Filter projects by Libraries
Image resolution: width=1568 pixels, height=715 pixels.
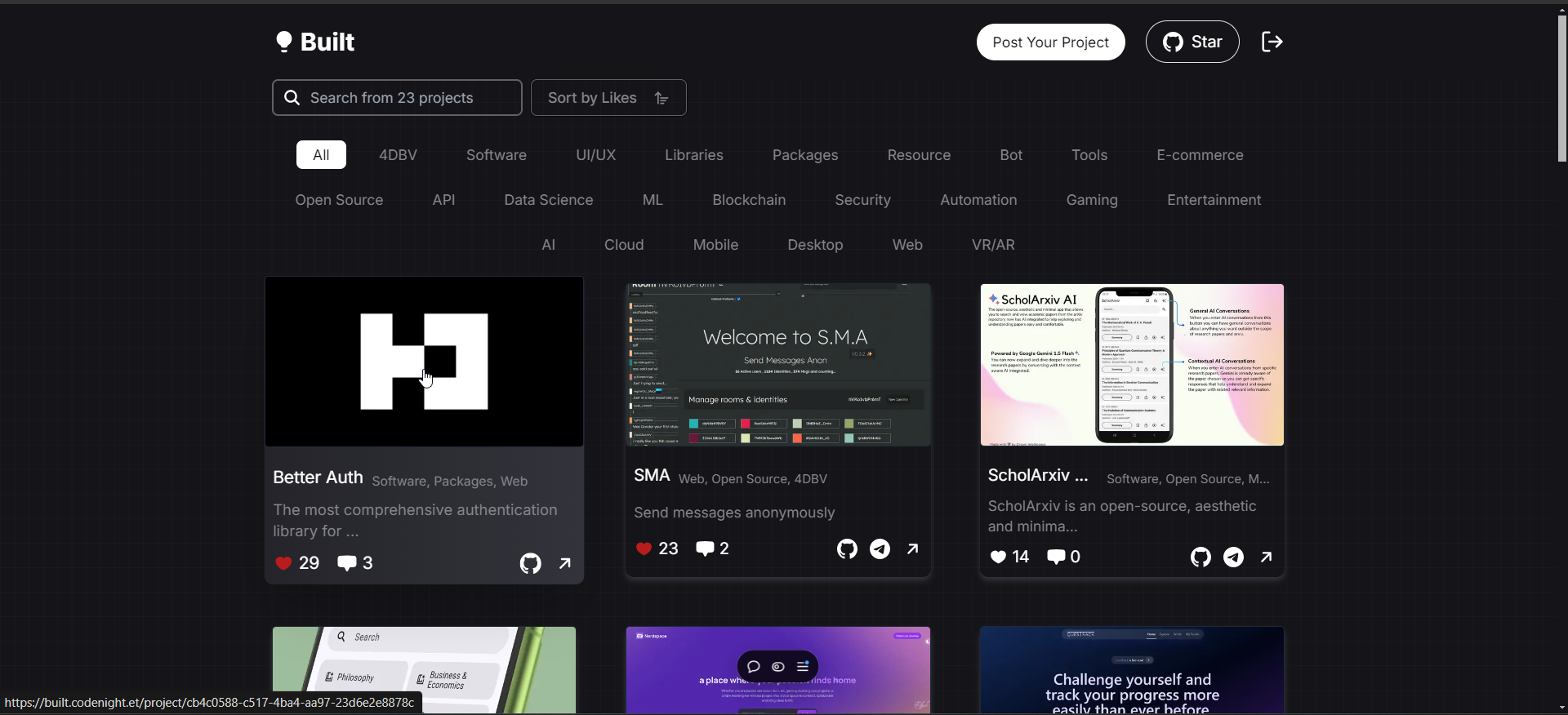coord(694,155)
